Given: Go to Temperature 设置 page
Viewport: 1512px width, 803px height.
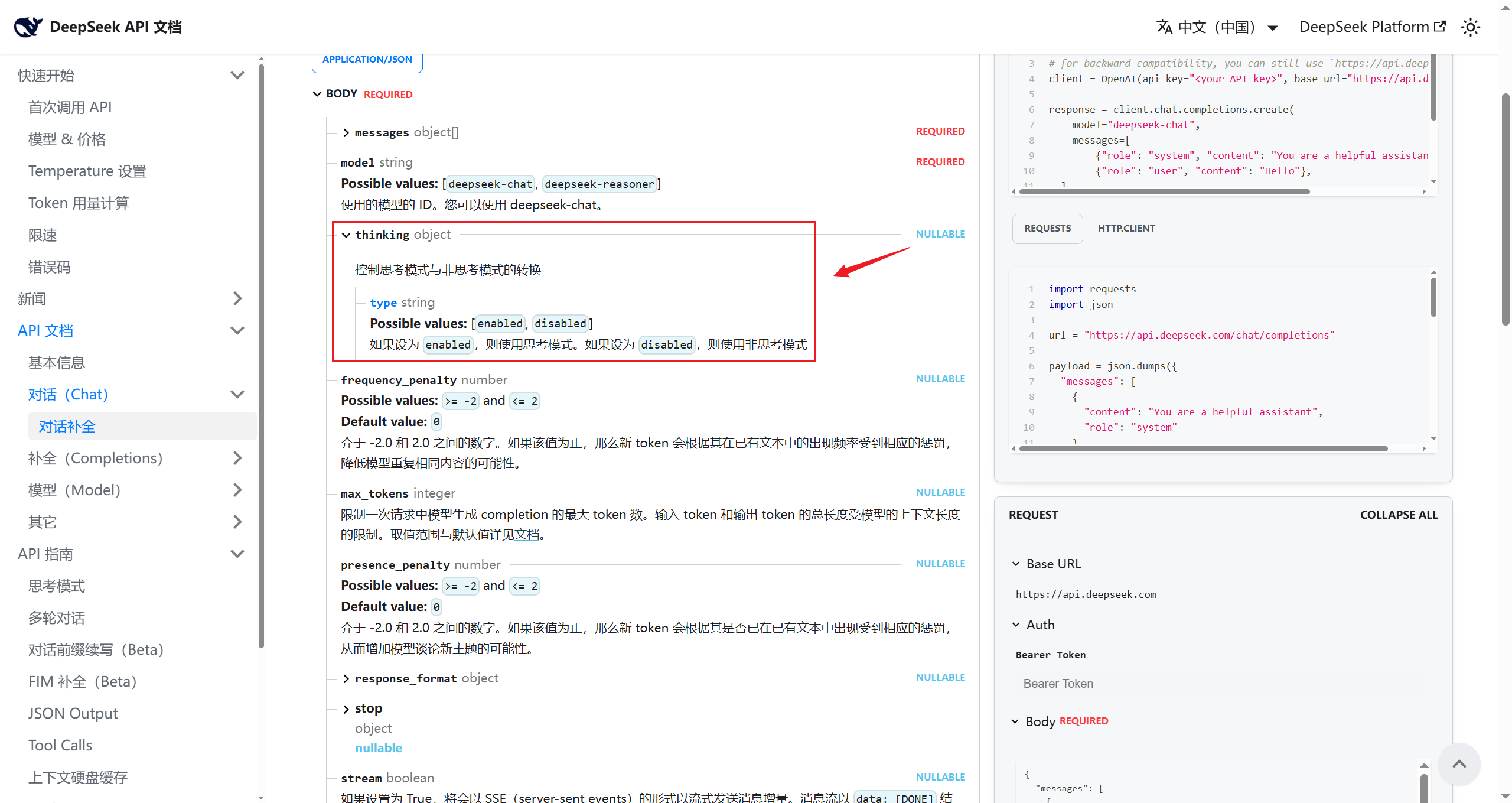Looking at the screenshot, I should 87,171.
